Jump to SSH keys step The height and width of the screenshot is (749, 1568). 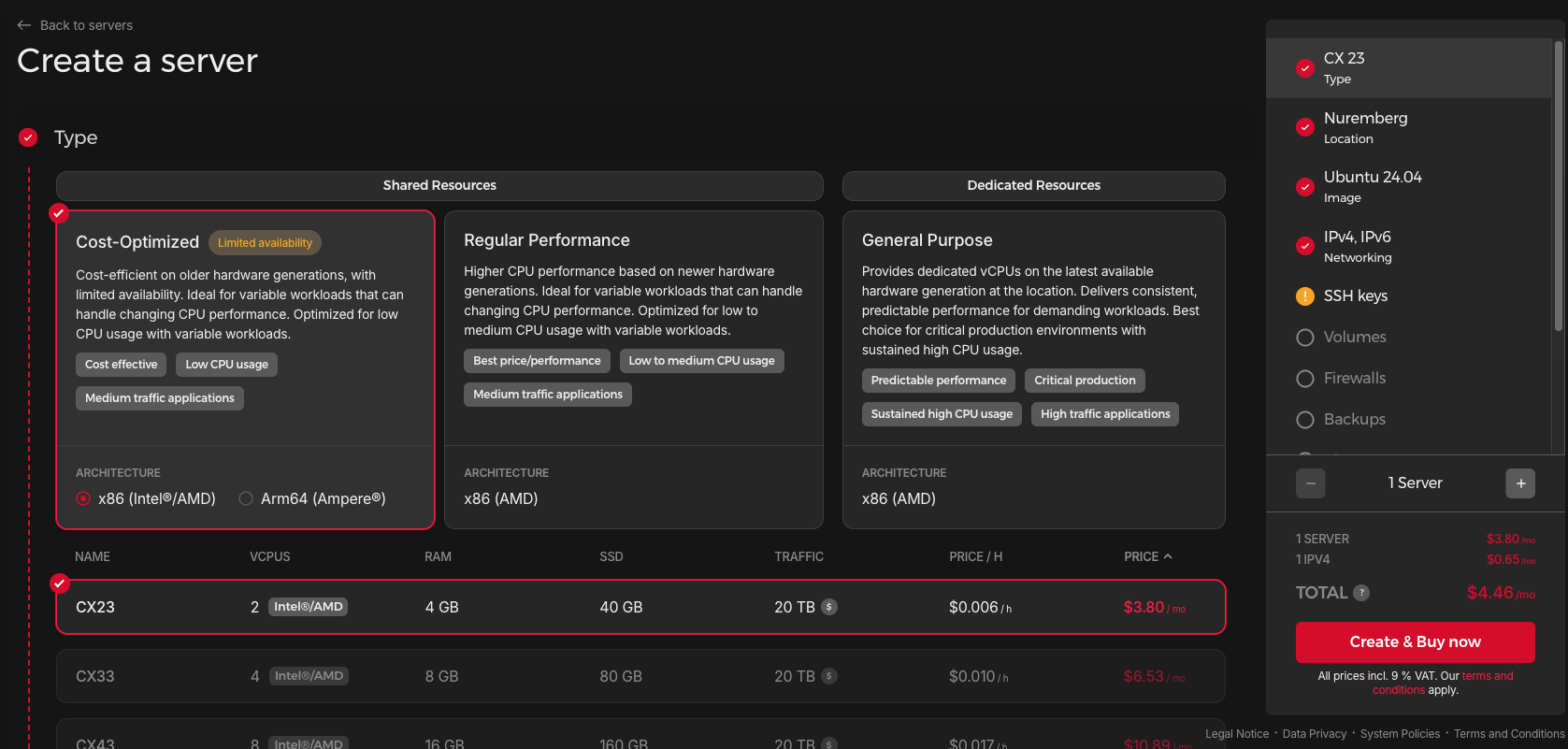pos(1408,295)
